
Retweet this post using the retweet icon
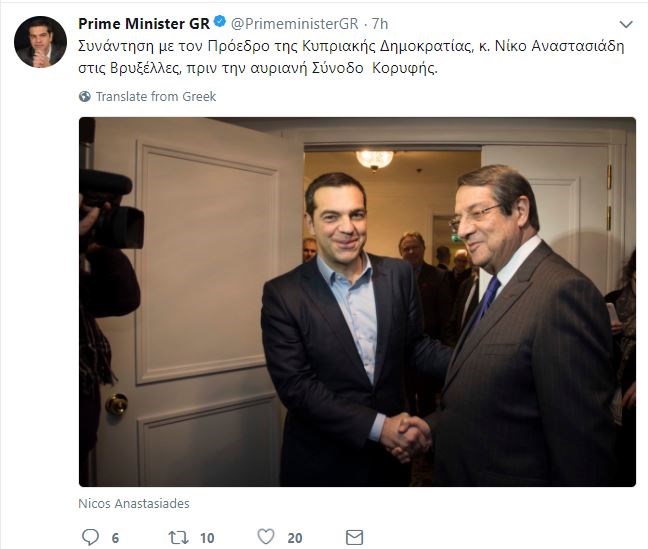tap(177, 537)
